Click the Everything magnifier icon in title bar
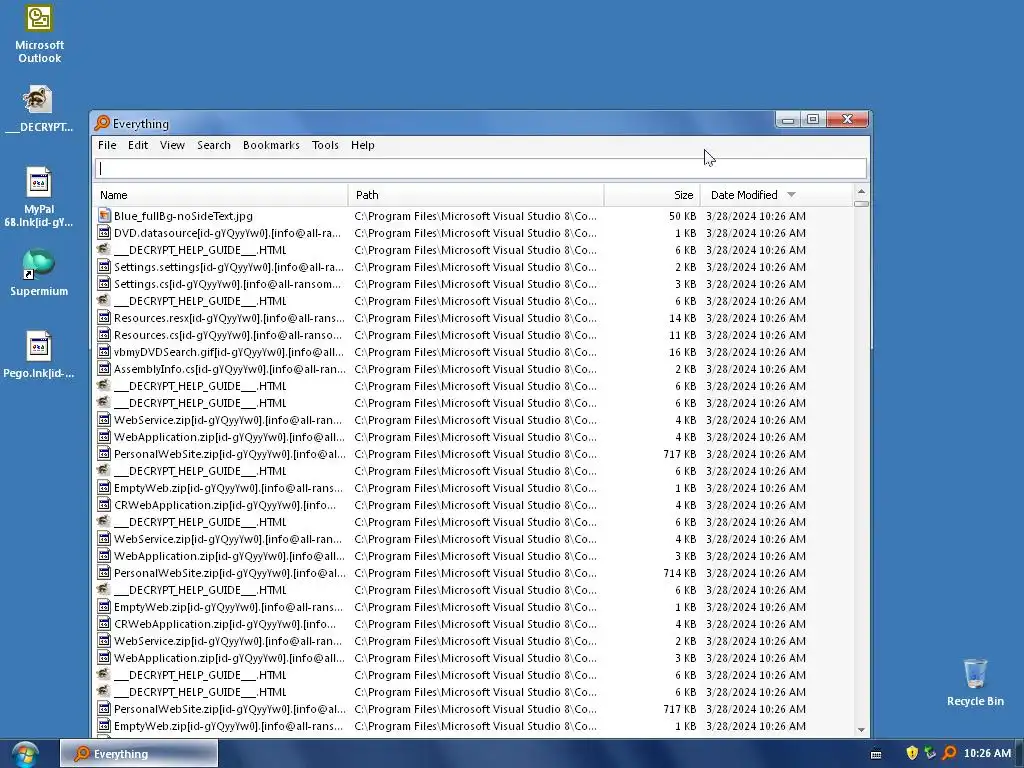The image size is (1024, 768). tap(102, 123)
